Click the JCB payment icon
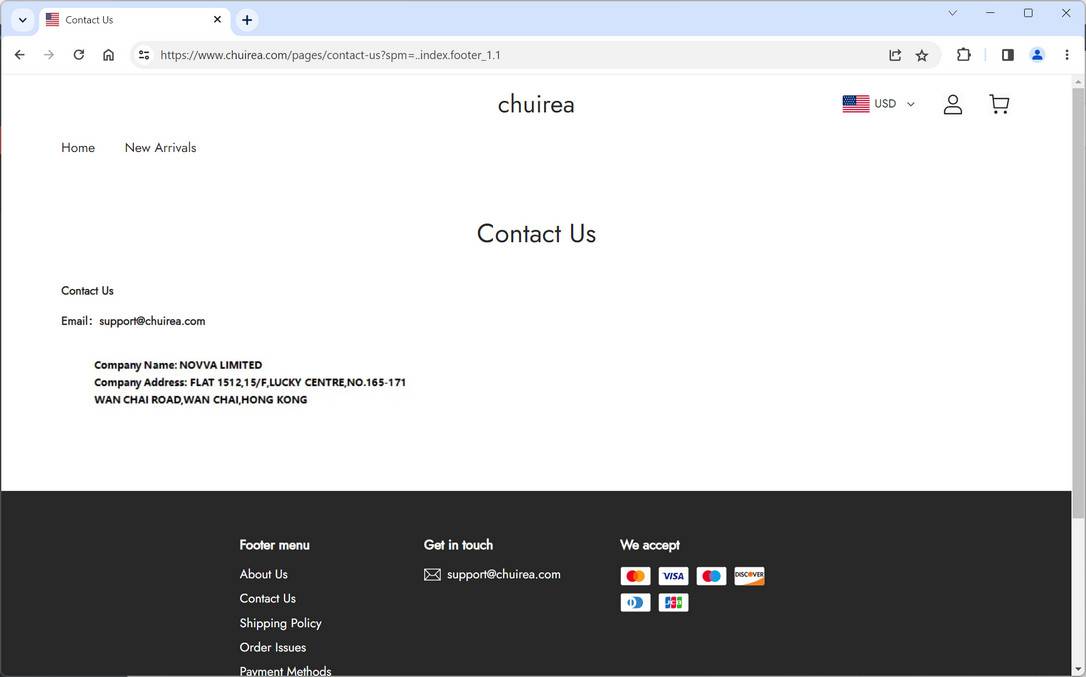The image size is (1086, 677). (673, 602)
